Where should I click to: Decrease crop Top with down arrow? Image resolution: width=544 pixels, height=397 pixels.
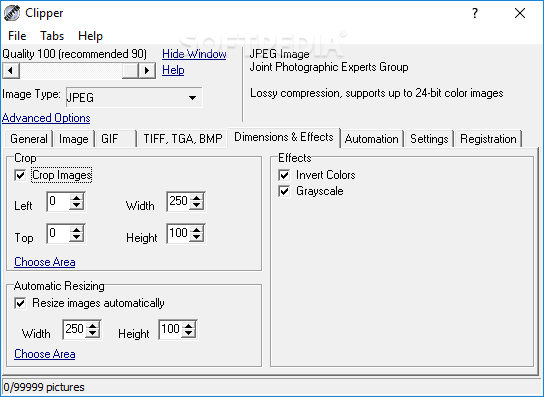point(77,237)
